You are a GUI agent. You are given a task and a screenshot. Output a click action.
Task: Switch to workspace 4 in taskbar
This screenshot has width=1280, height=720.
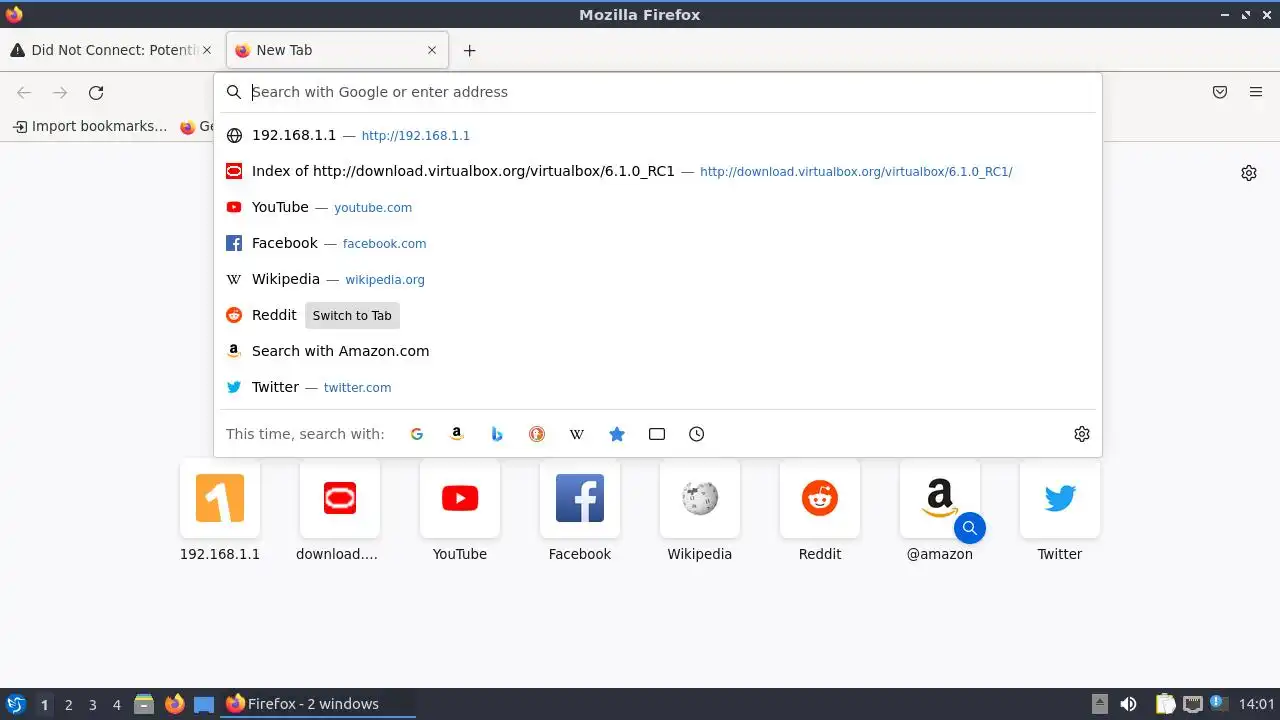pos(116,704)
